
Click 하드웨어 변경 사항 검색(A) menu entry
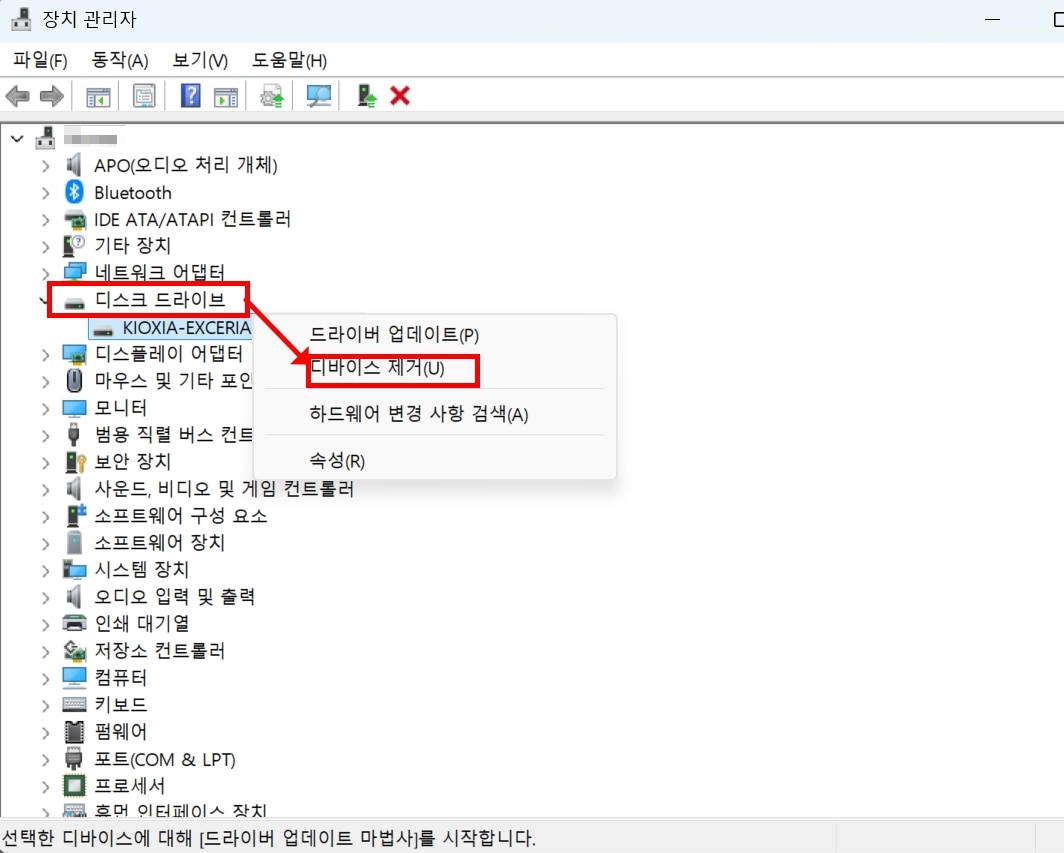click(419, 414)
